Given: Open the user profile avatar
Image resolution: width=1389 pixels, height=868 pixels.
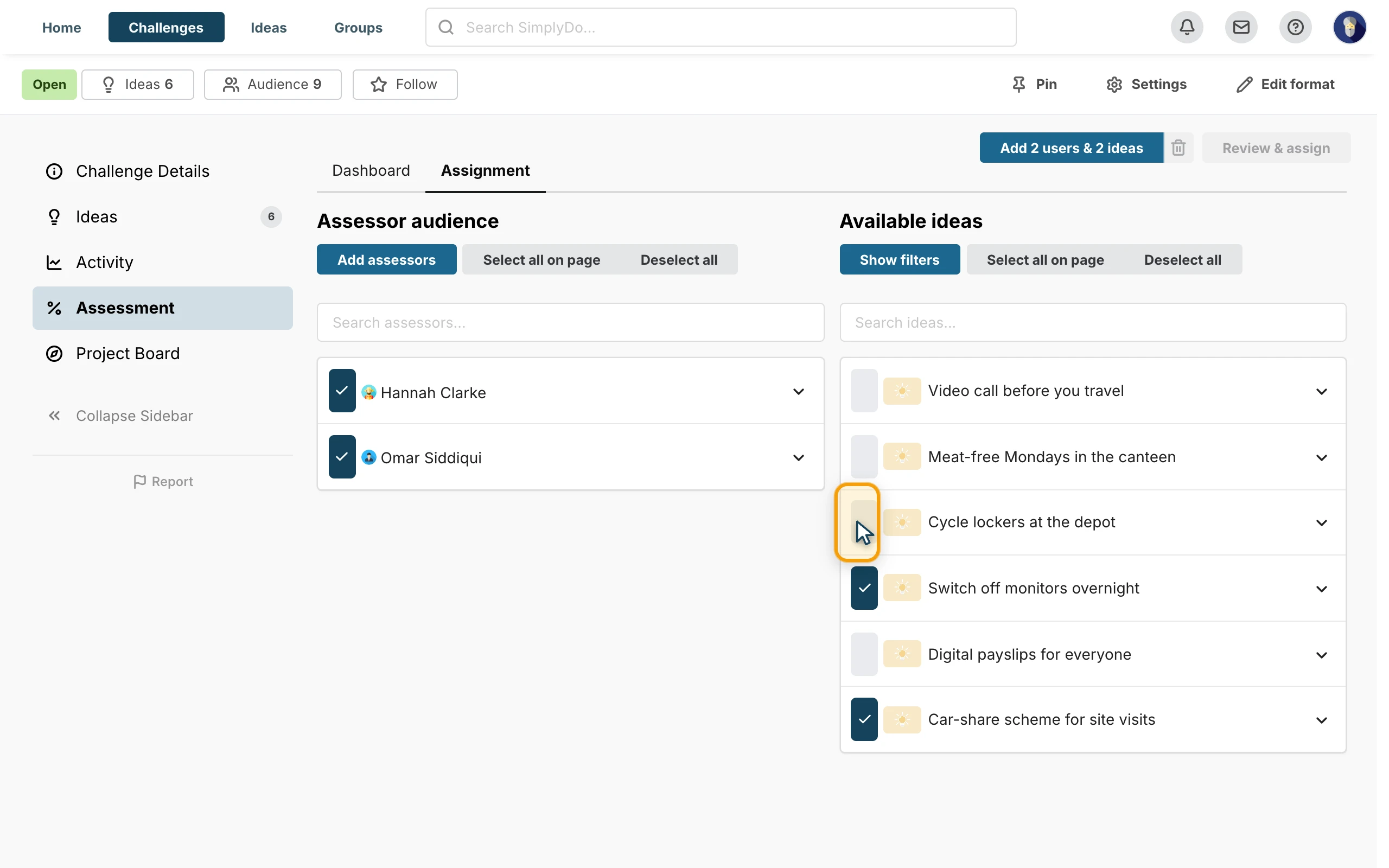Looking at the screenshot, I should tap(1349, 27).
